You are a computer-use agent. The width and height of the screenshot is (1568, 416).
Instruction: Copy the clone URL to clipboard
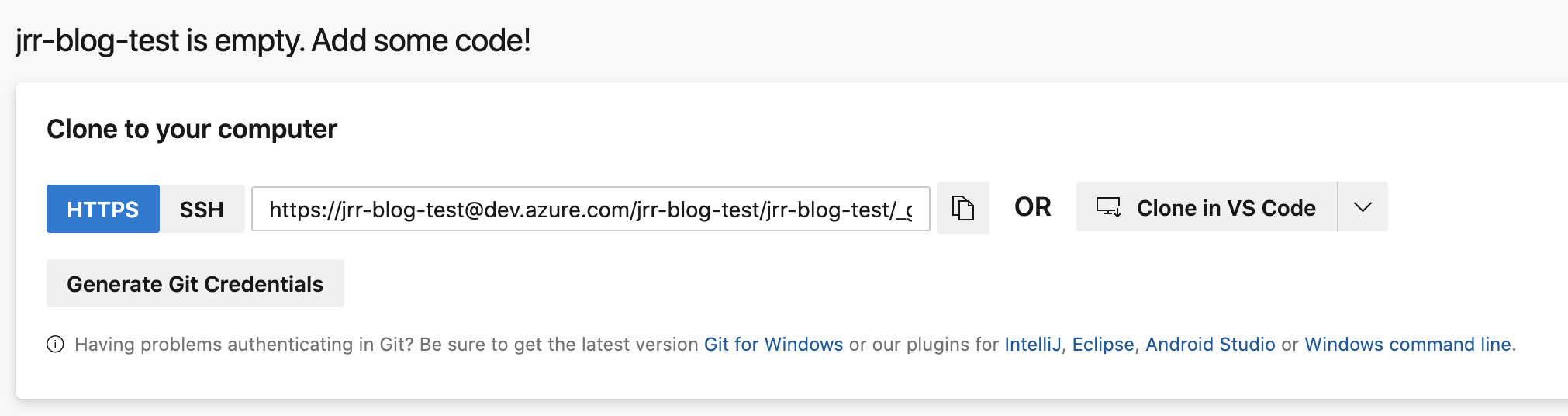[x=962, y=208]
